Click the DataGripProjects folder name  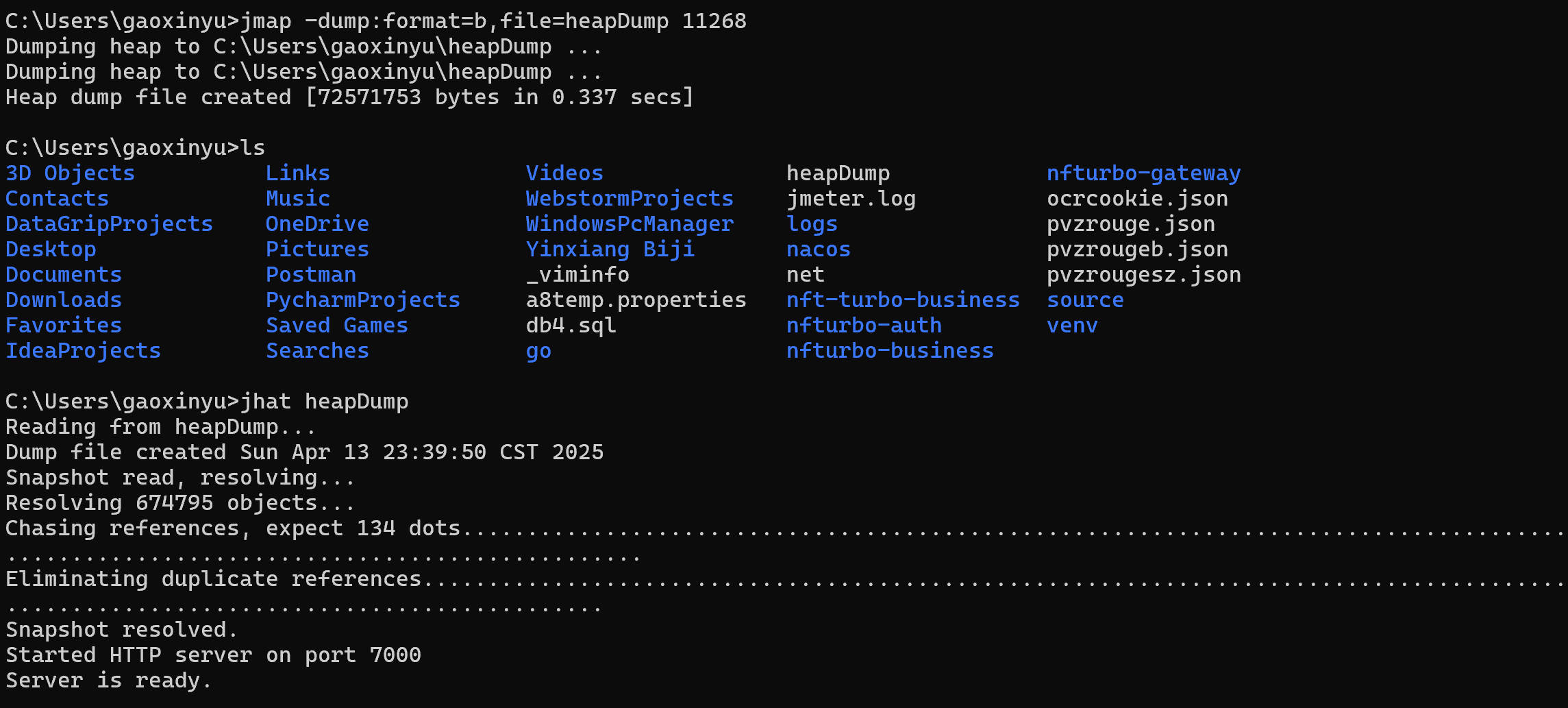(x=109, y=224)
